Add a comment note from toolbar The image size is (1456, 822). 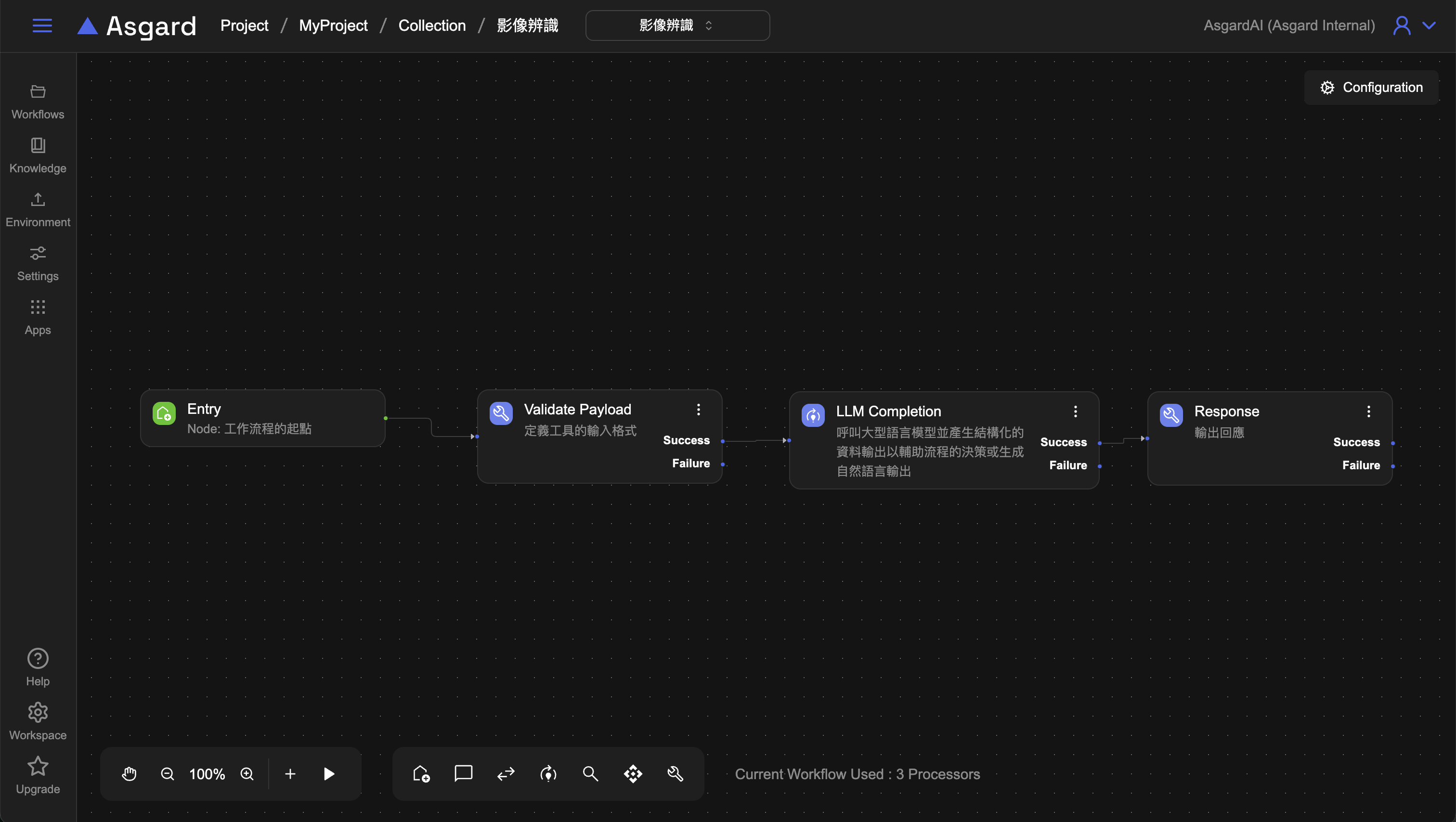pyautogui.click(x=463, y=773)
